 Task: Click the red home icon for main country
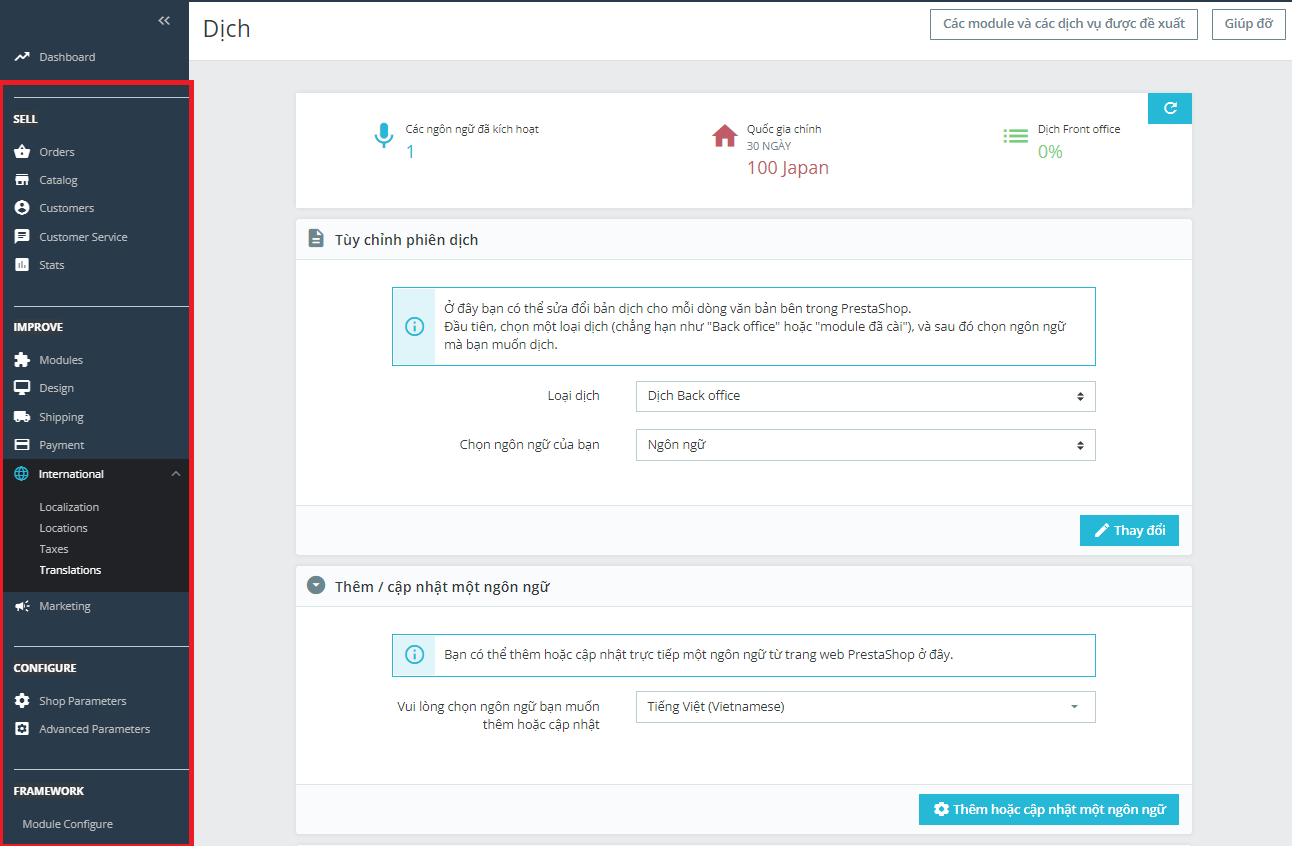725,135
